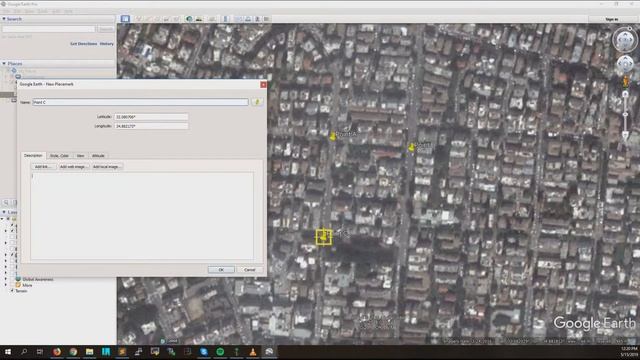640x360 pixels.
Task: Open the Edit menu
Action: 17,11
